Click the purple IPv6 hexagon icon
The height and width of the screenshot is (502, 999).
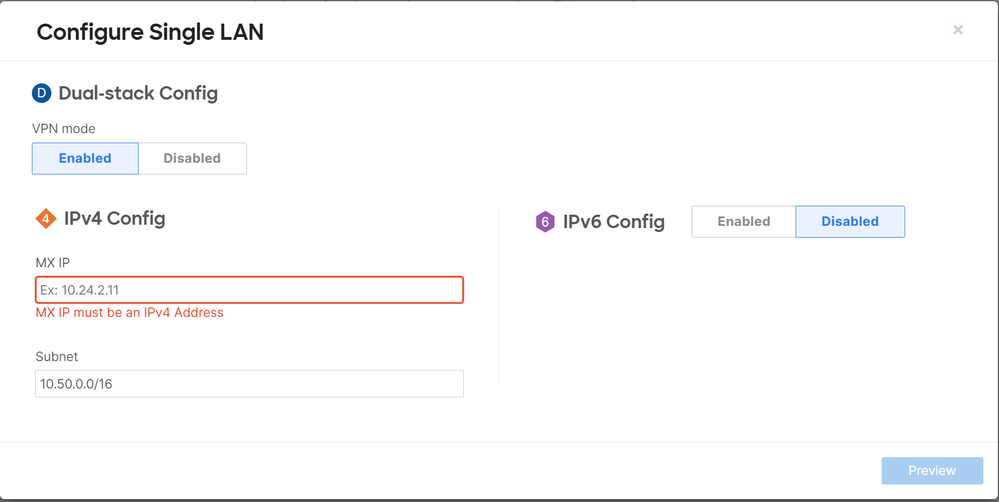pos(545,222)
